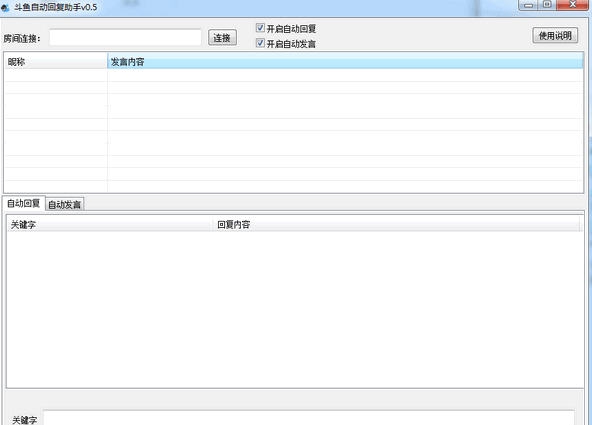The width and height of the screenshot is (592, 425).
Task: Switch to the 自动发言 tab
Action: pyautogui.click(x=65, y=205)
